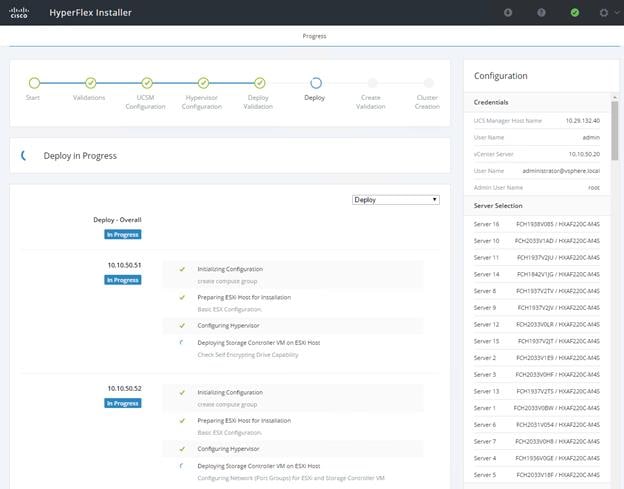Image resolution: width=624 pixels, height=489 pixels.
Task: Click the Server 15 row
Action: [x=536, y=341]
